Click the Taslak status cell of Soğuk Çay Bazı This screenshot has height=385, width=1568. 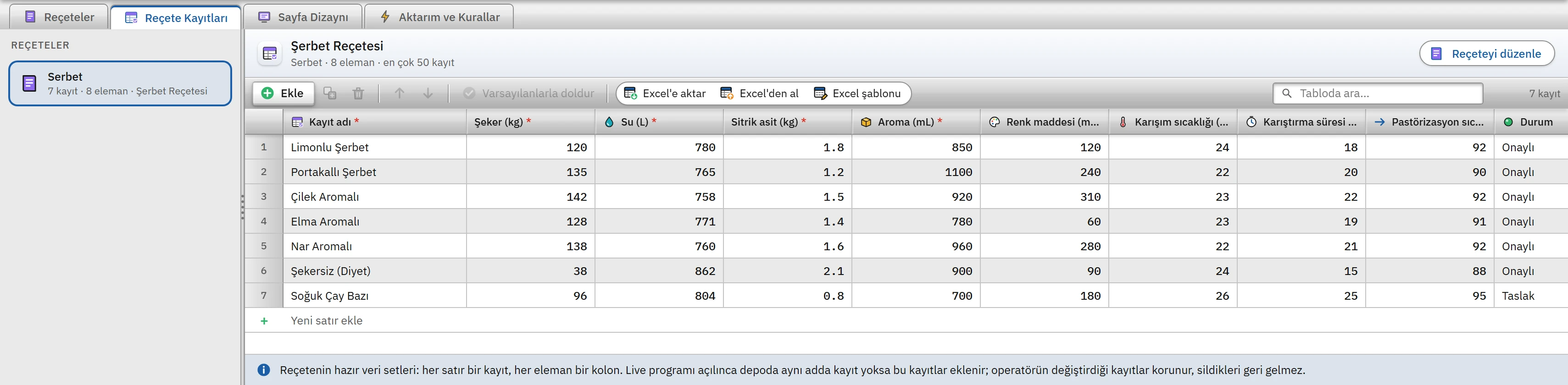[x=1531, y=296]
